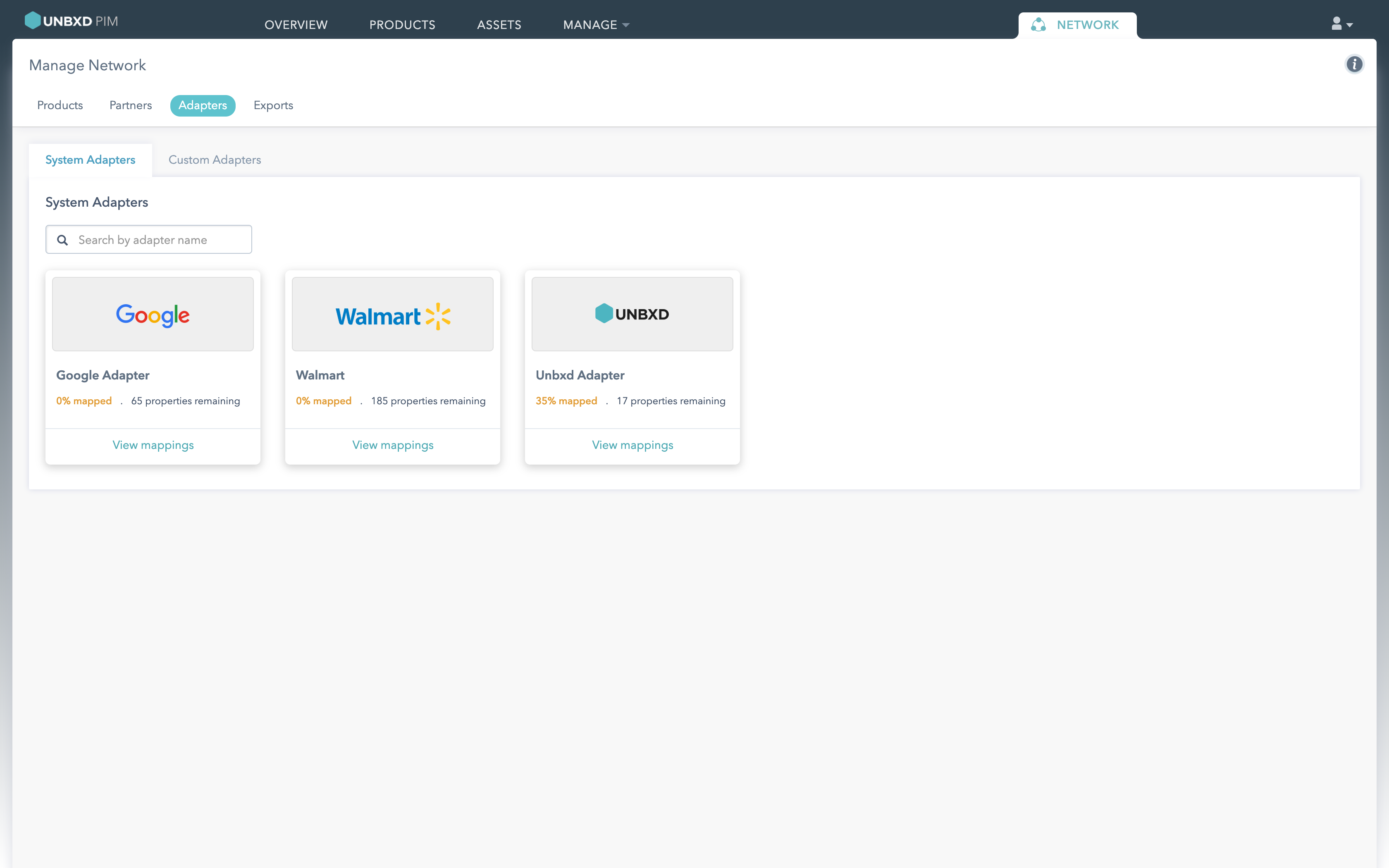Click Walmart's 0% mapped text
The width and height of the screenshot is (1389, 868).
(x=324, y=401)
